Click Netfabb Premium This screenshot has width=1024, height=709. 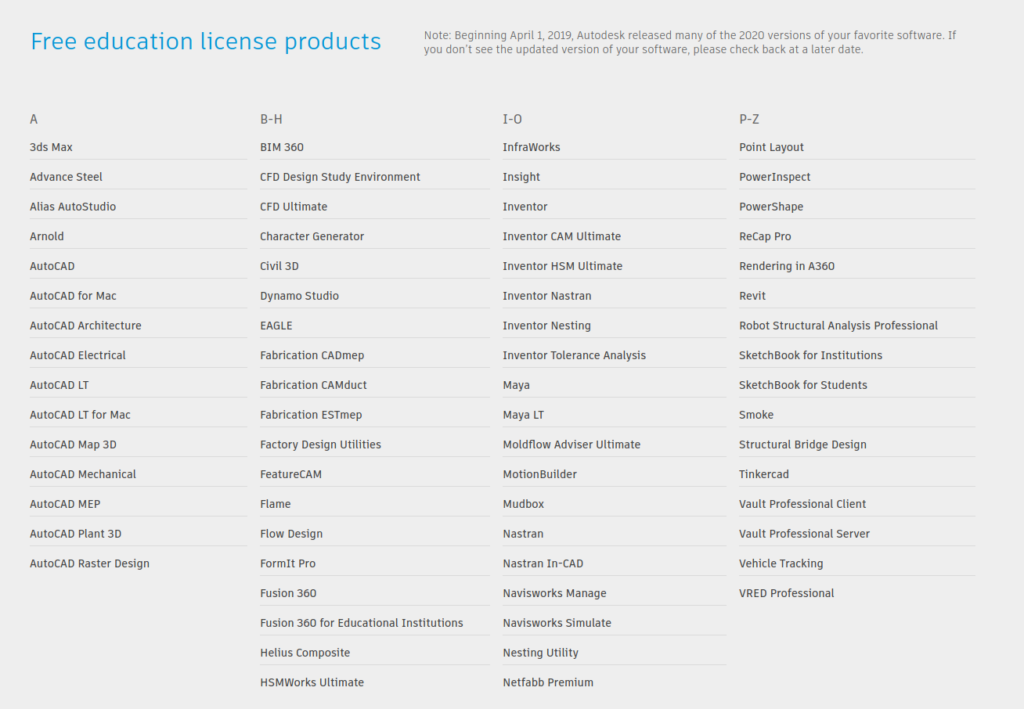549,682
